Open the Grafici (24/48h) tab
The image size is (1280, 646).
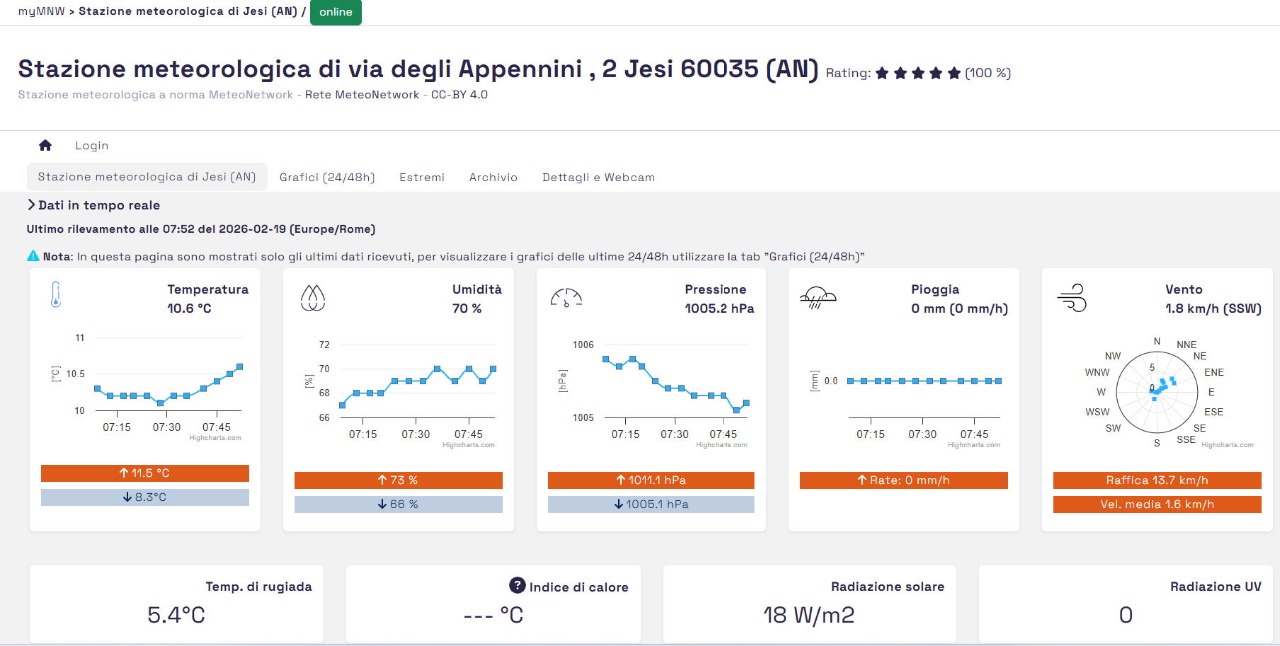[x=327, y=177]
